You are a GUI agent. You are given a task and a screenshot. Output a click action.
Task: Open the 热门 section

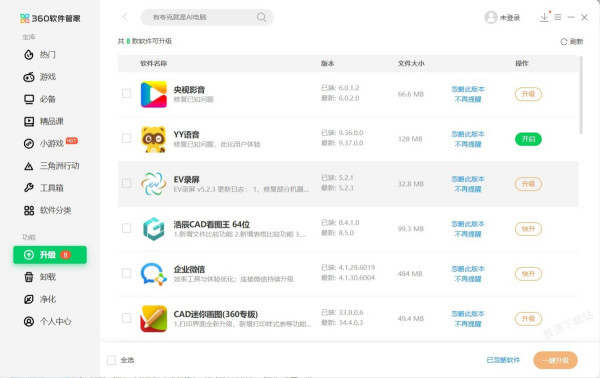[40, 55]
